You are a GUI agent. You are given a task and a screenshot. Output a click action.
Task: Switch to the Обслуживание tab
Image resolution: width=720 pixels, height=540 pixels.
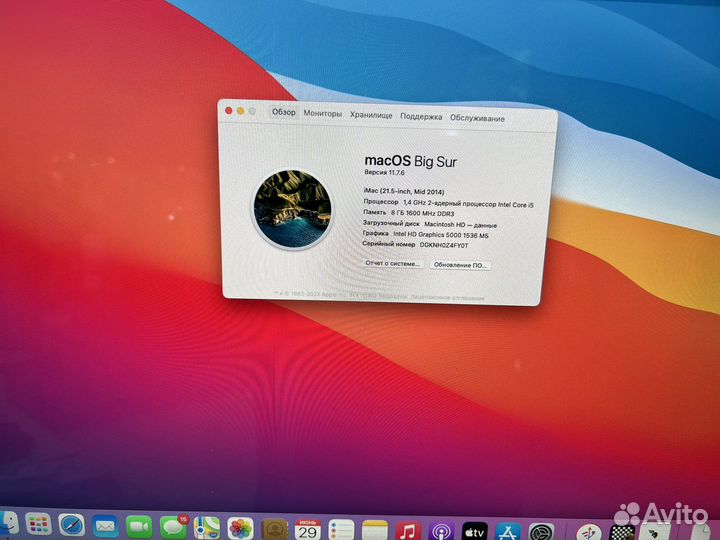478,118
